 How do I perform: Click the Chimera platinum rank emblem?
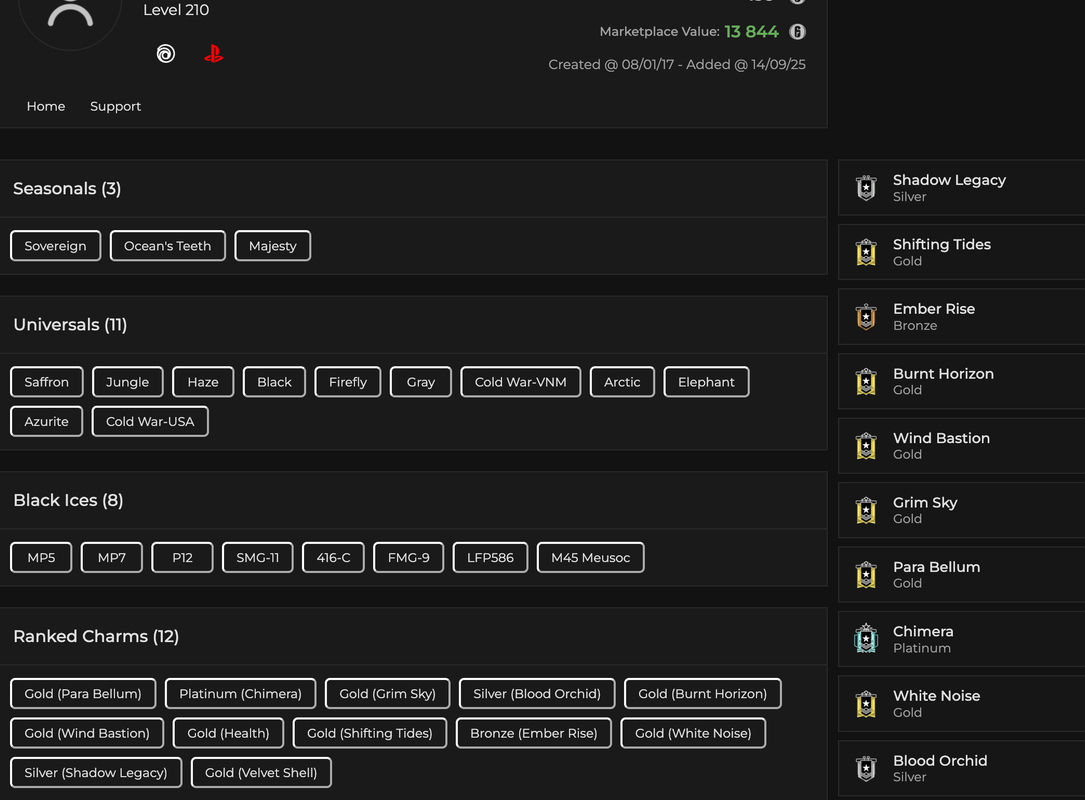click(866, 639)
